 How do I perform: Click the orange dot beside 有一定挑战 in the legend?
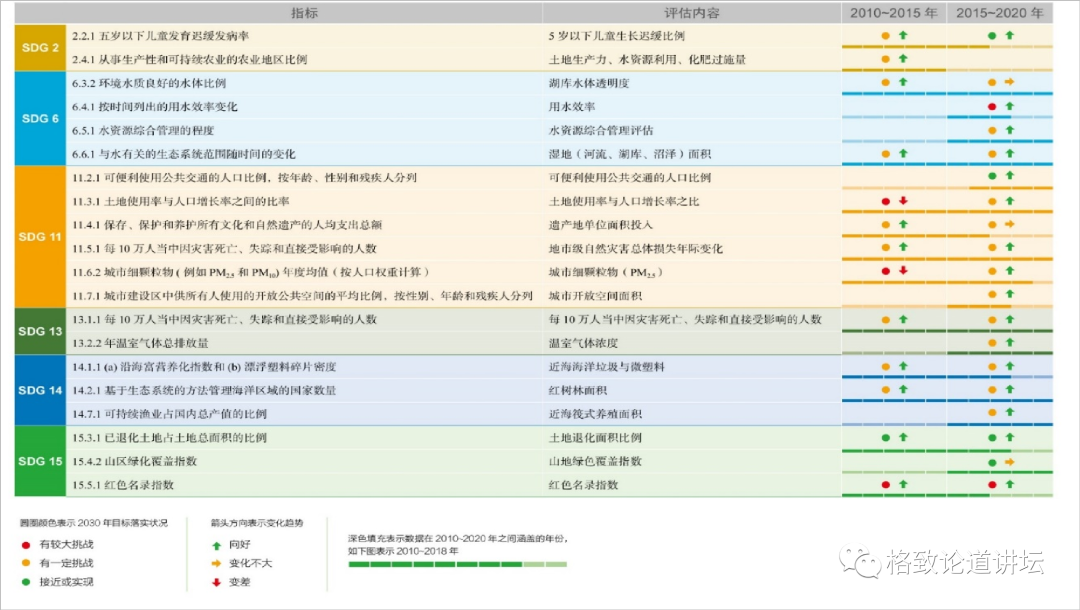coord(26,563)
